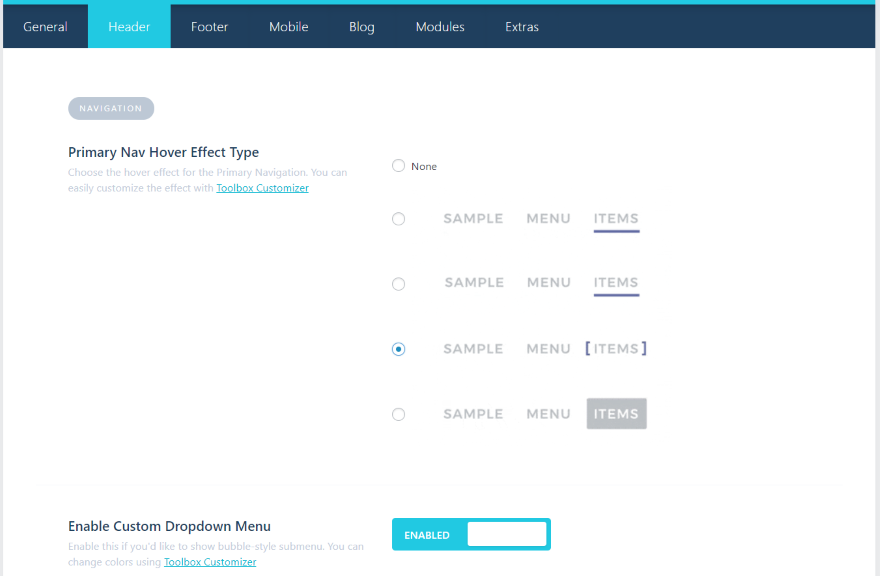Open the Extras tab
Screen dimensions: 880x576
pyautogui.click(x=522, y=26)
